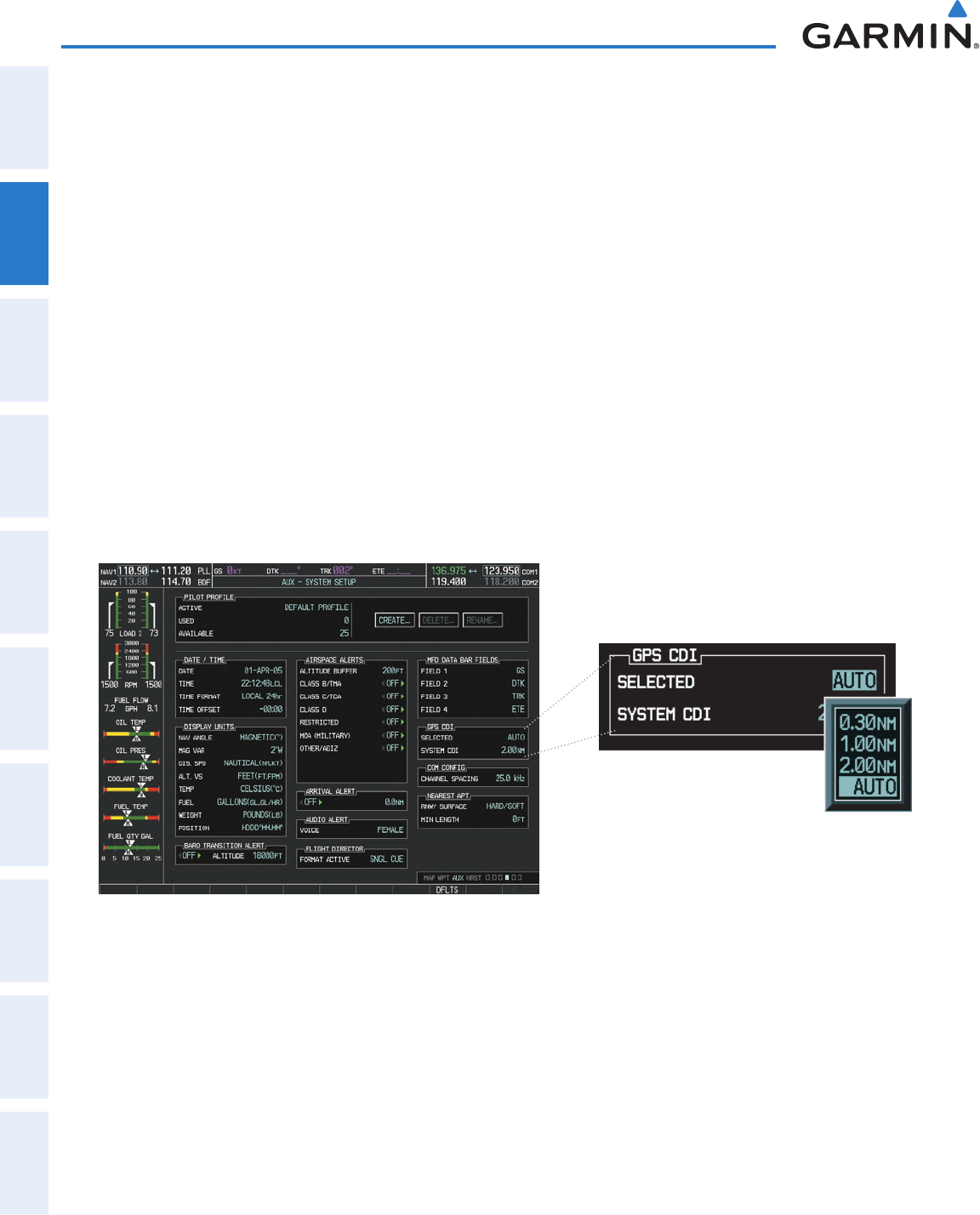Click the CREATE... pilot profile button
The width and height of the screenshot is (980, 1215).
[395, 620]
